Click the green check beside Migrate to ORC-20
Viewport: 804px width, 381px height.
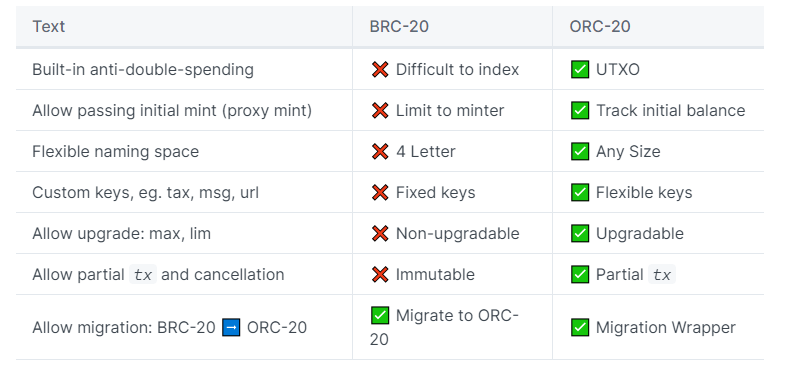[380, 315]
